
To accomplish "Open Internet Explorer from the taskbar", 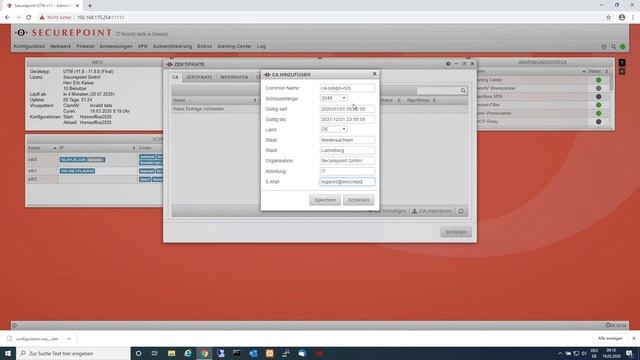I will click(x=188, y=353).
